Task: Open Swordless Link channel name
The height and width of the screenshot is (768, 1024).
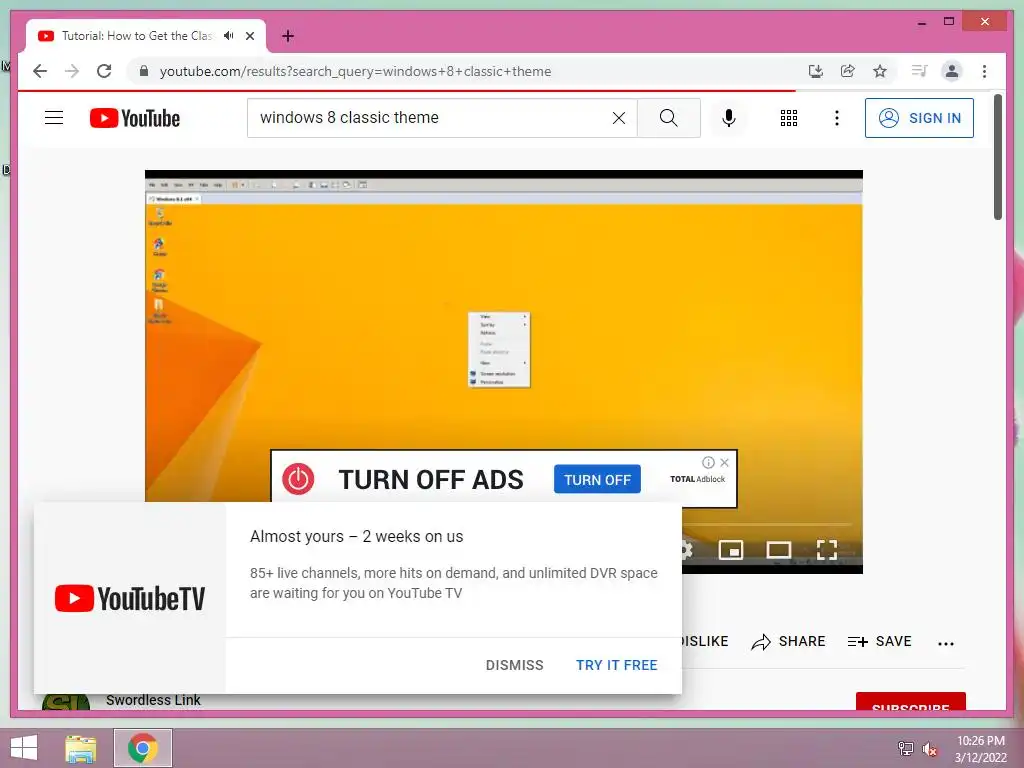Action: point(153,700)
